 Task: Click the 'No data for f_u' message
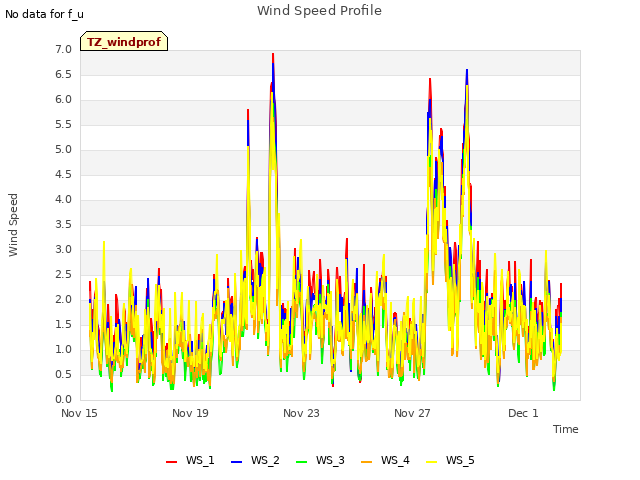pos(44,14)
